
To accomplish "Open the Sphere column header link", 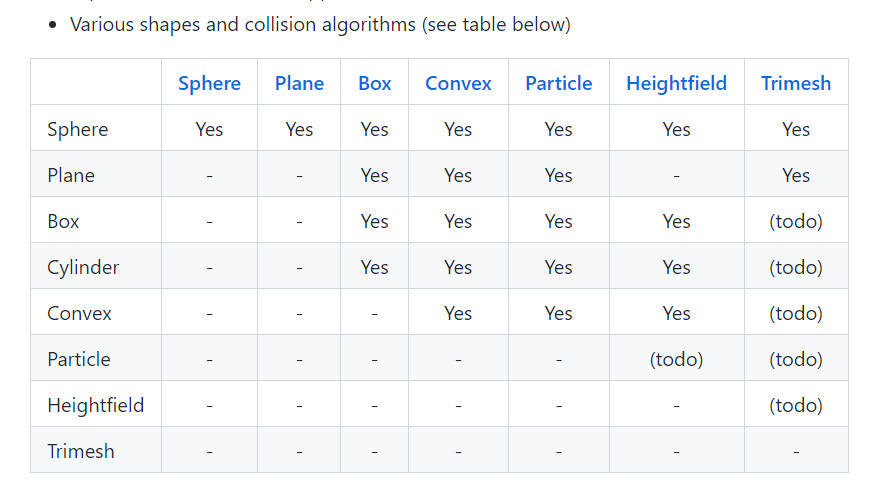I will tap(209, 83).
